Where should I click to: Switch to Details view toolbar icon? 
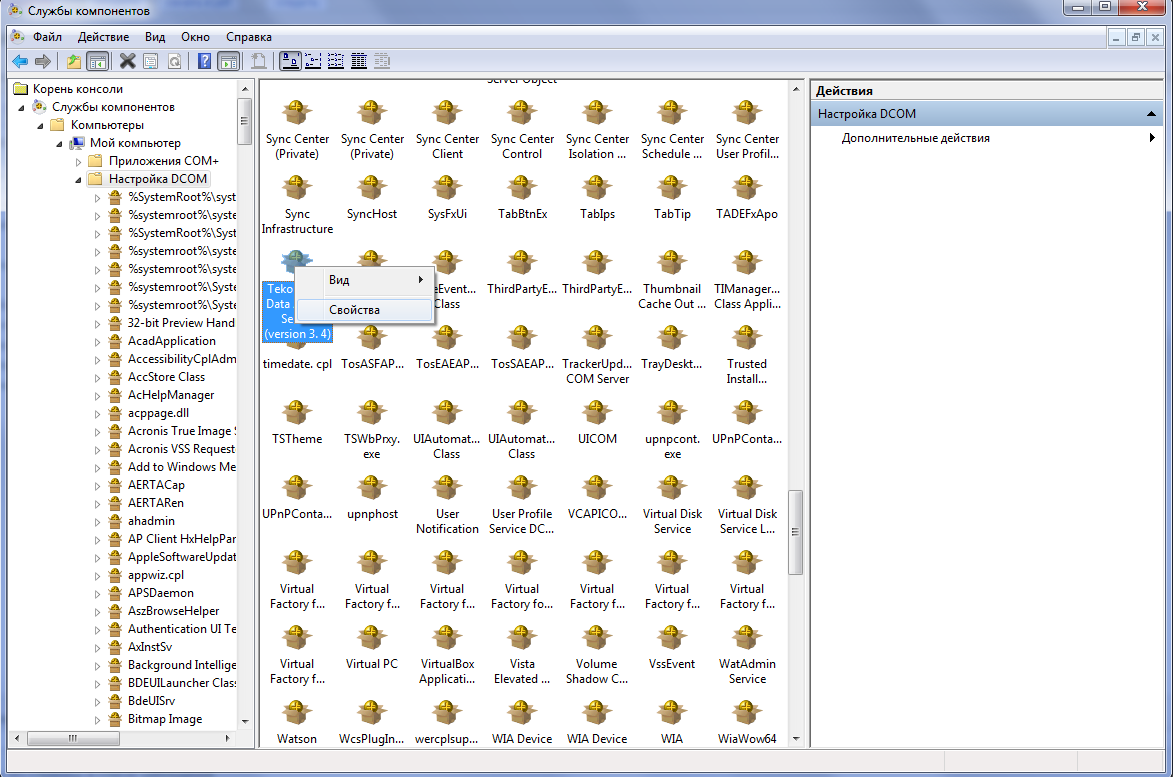[x=359, y=61]
